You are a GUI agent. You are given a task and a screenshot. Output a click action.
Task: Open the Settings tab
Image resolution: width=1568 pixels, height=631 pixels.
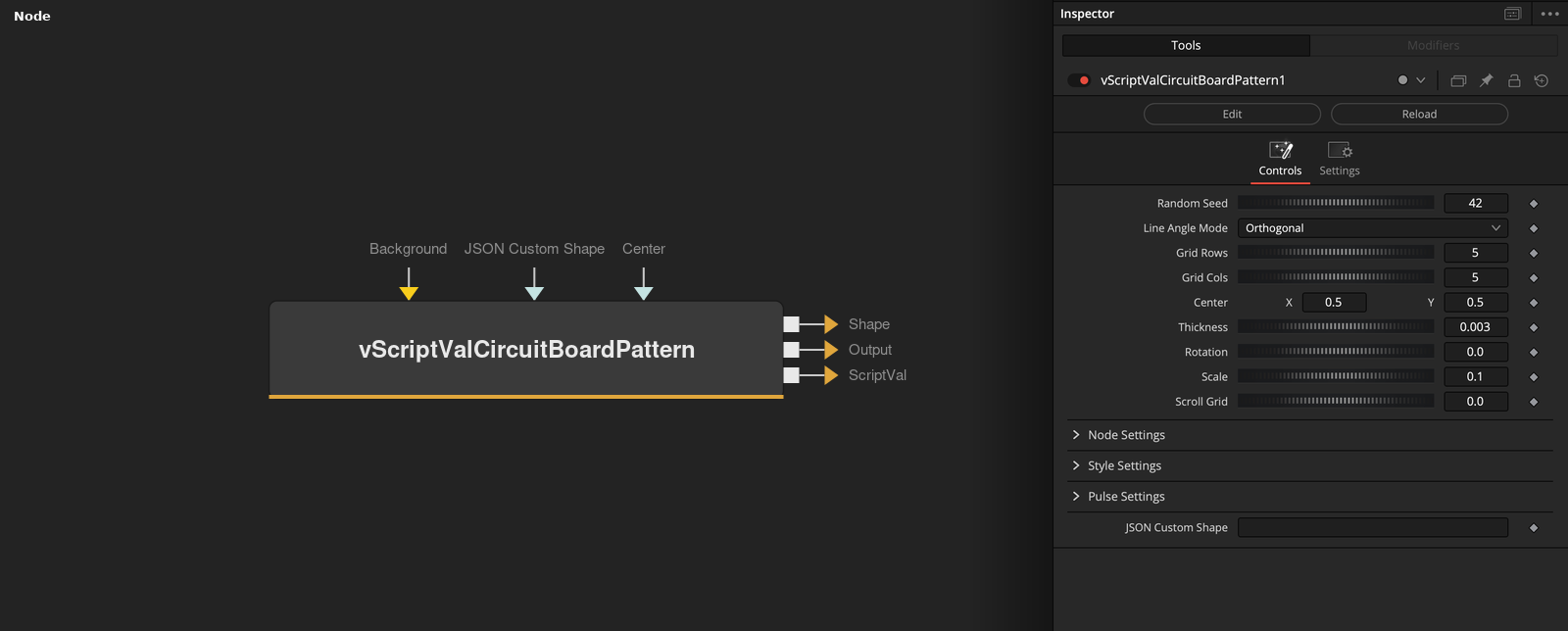point(1340,160)
